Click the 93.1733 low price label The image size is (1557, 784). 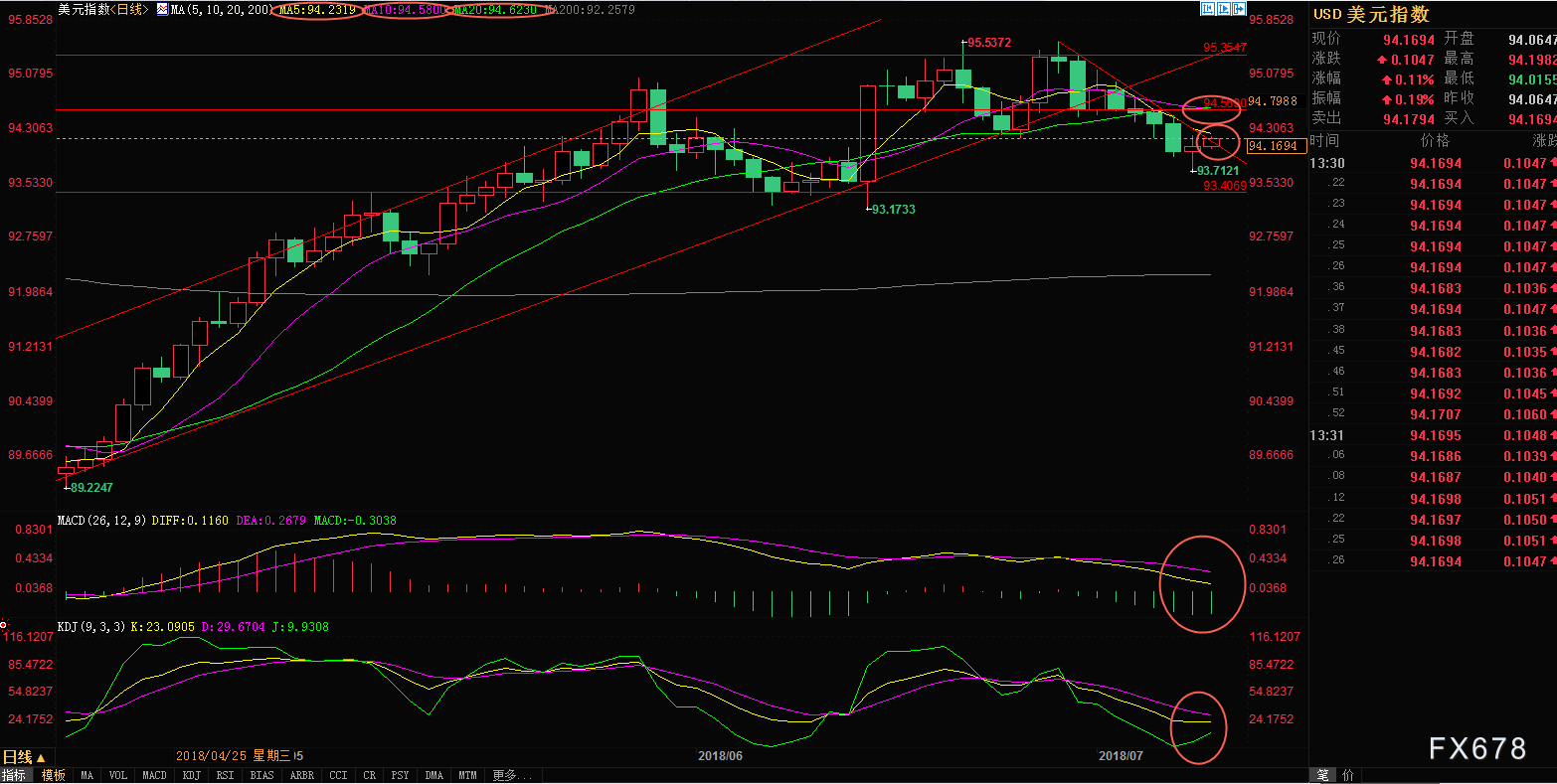(x=893, y=210)
